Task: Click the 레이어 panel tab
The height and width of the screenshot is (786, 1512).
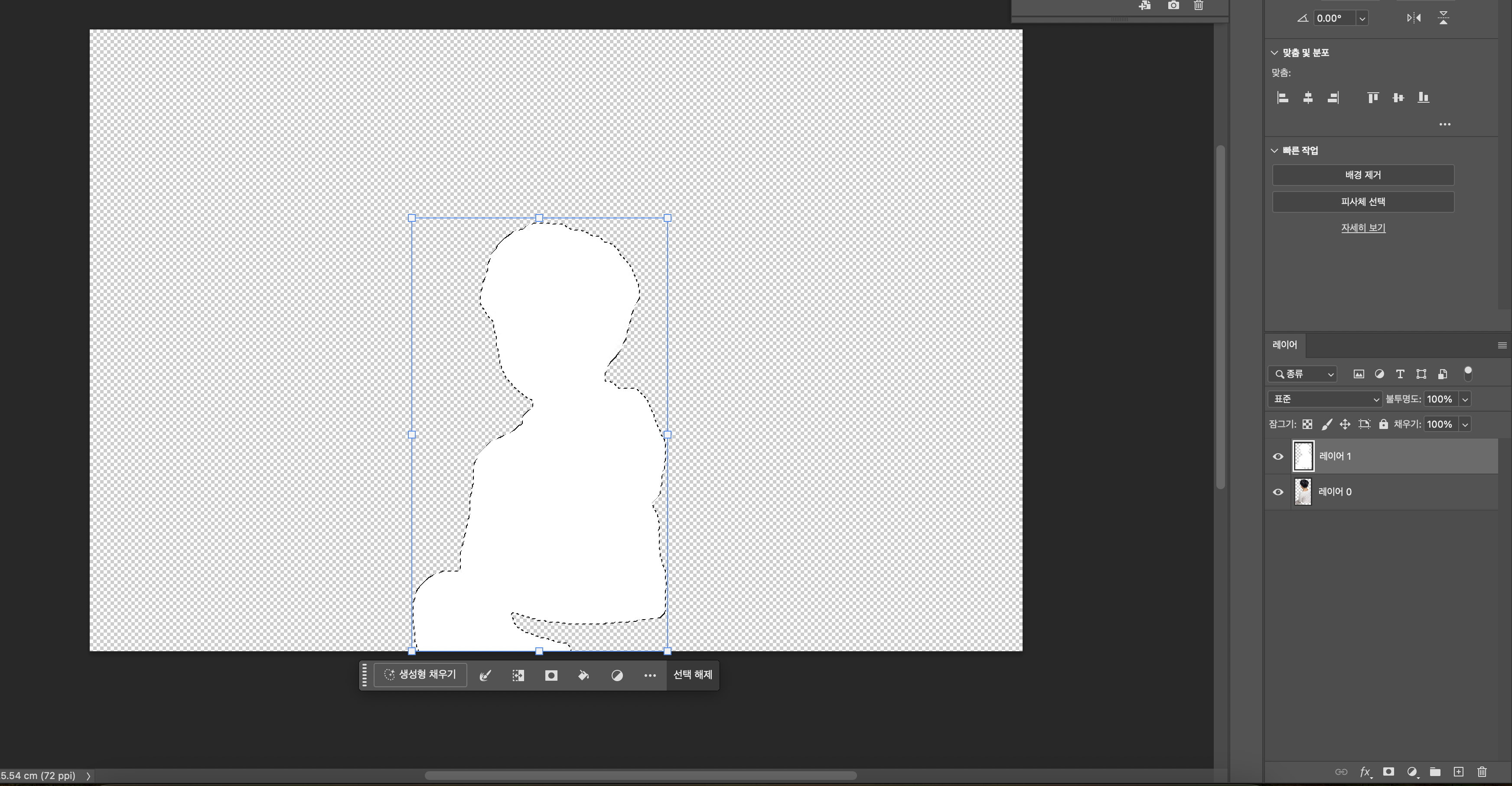Action: click(x=1284, y=345)
